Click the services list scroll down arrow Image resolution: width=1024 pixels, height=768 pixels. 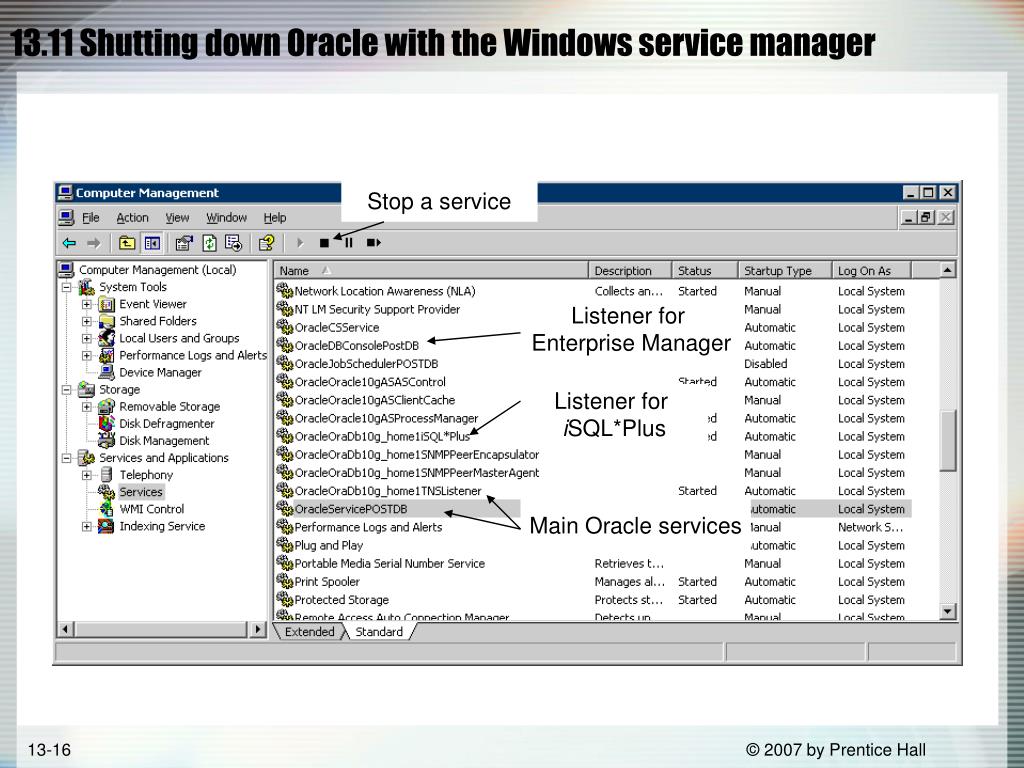tap(948, 611)
